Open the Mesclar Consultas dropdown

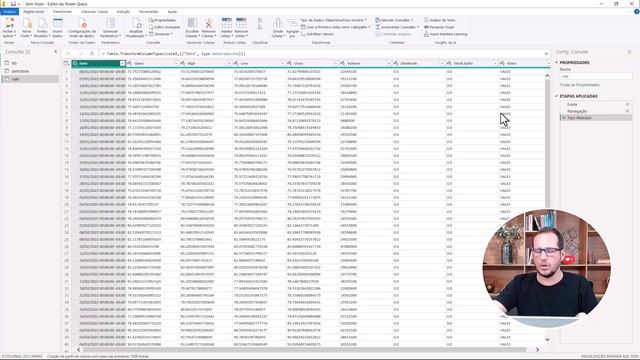click(394, 20)
